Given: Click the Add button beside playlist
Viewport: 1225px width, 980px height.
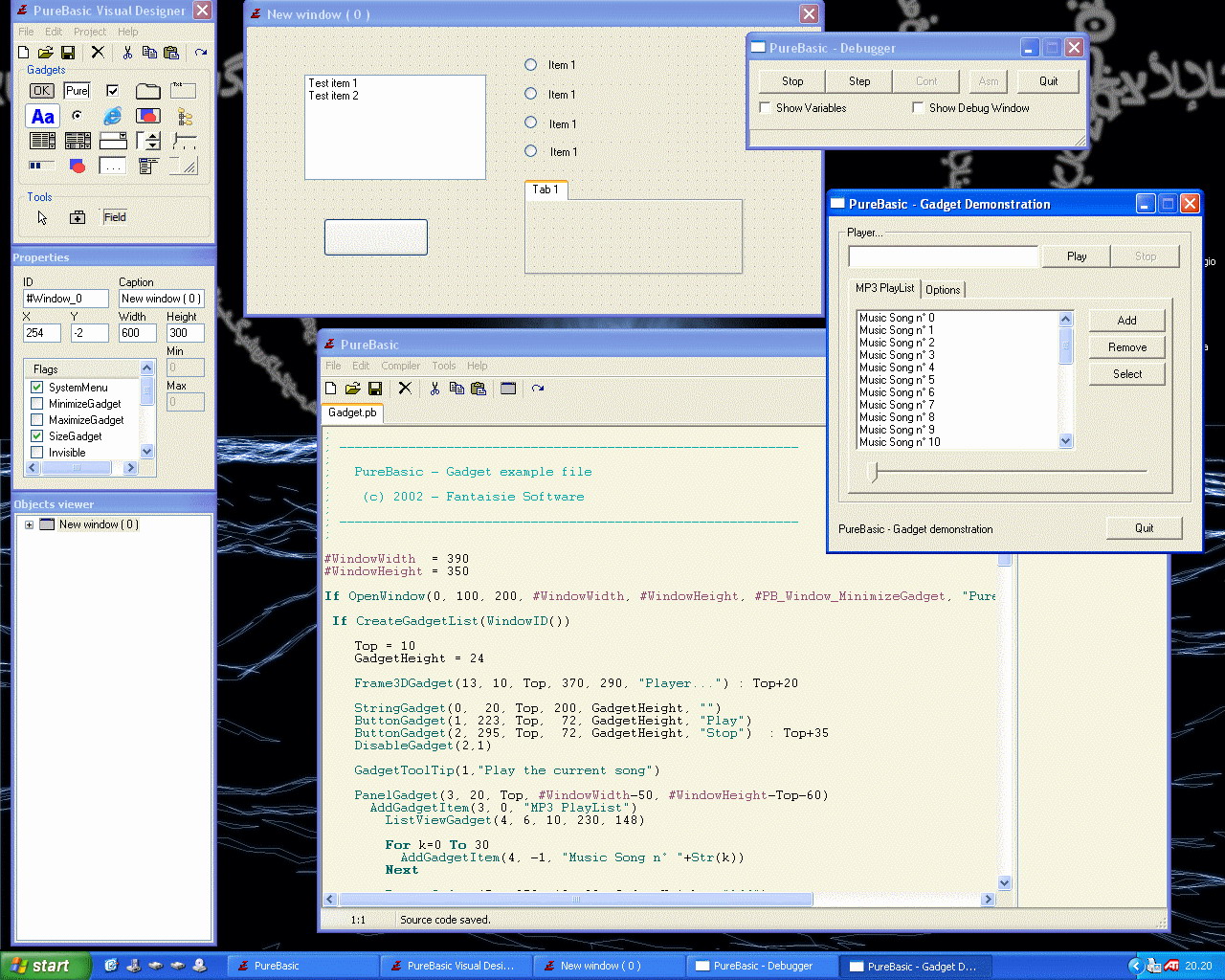Looking at the screenshot, I should (x=1126, y=321).
